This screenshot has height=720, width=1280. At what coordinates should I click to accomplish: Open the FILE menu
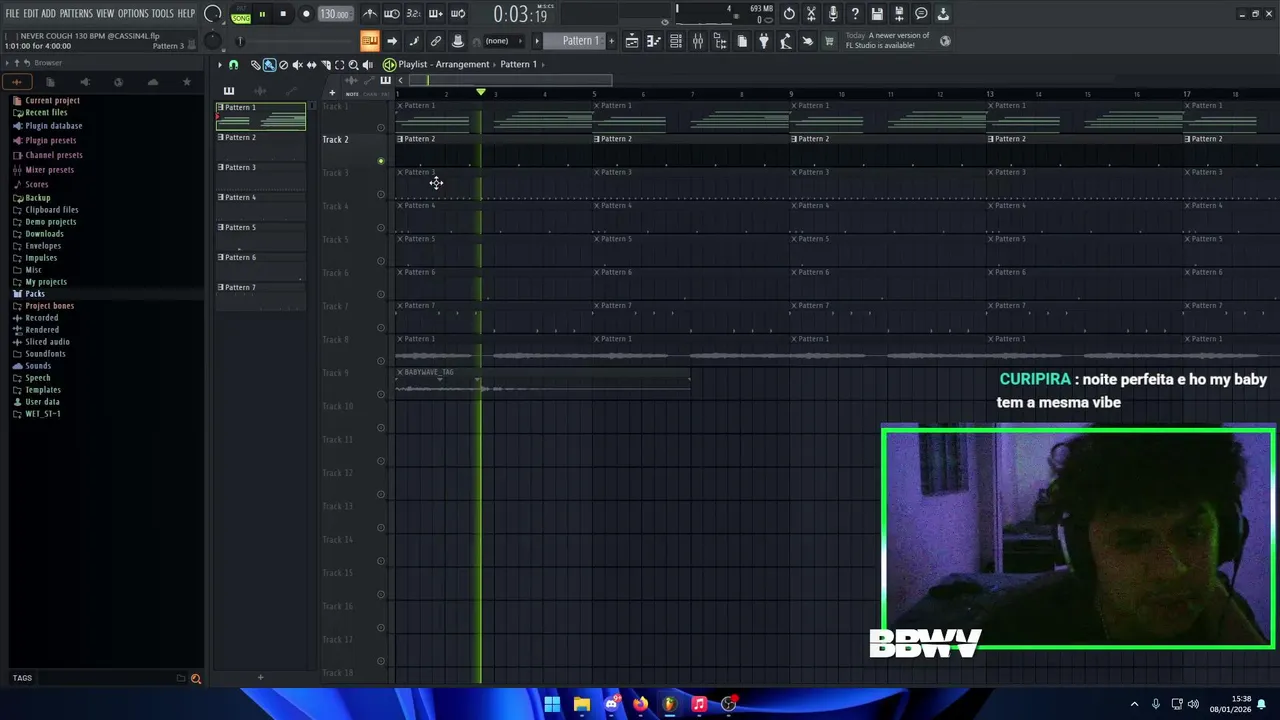(13, 14)
